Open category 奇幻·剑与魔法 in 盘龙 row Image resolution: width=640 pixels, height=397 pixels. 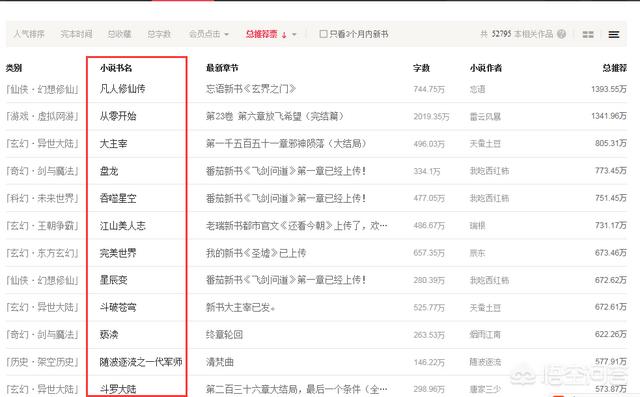[42, 171]
